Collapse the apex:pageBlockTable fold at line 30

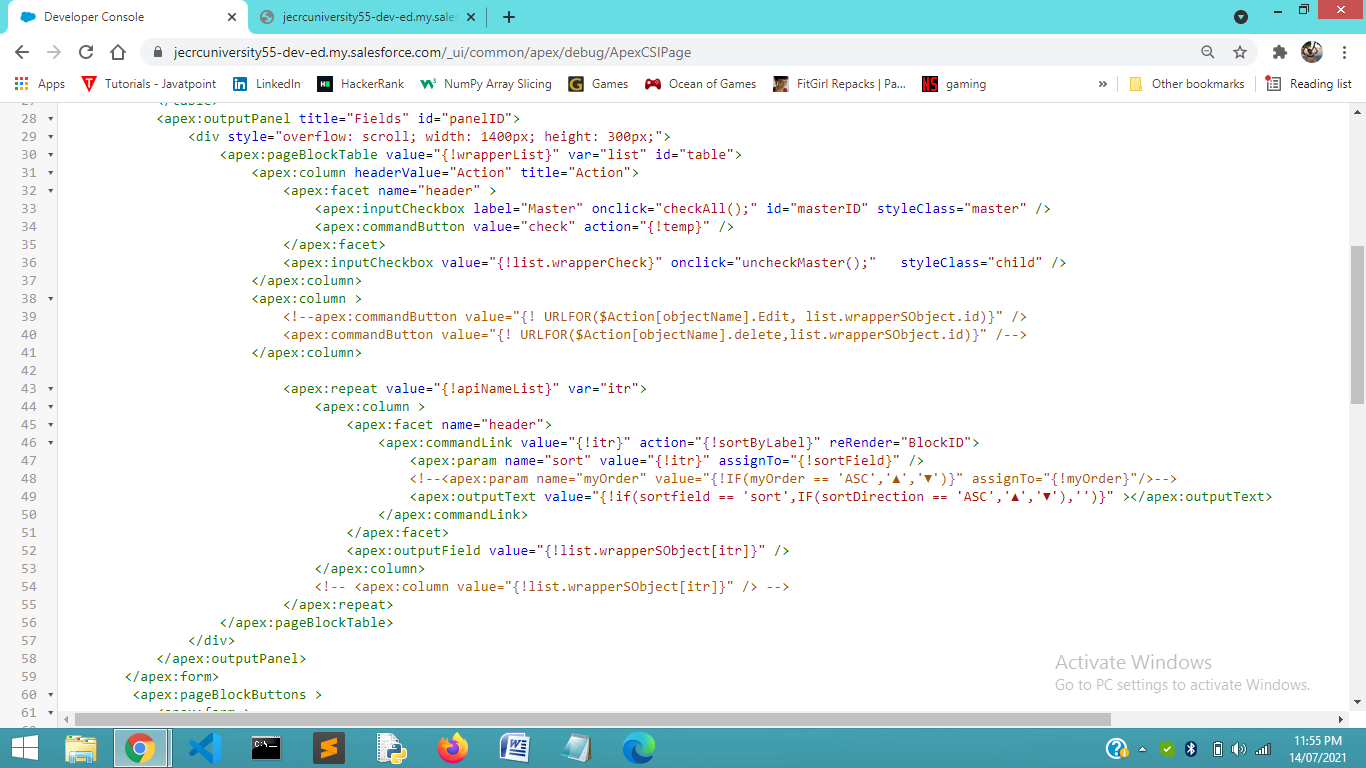[52, 154]
